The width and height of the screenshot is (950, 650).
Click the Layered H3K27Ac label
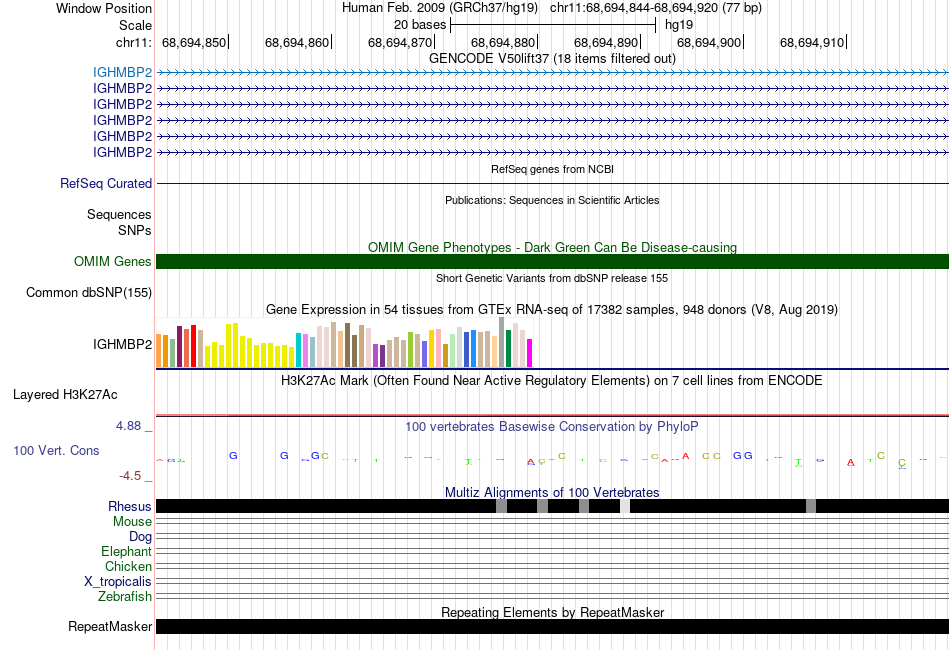click(65, 395)
